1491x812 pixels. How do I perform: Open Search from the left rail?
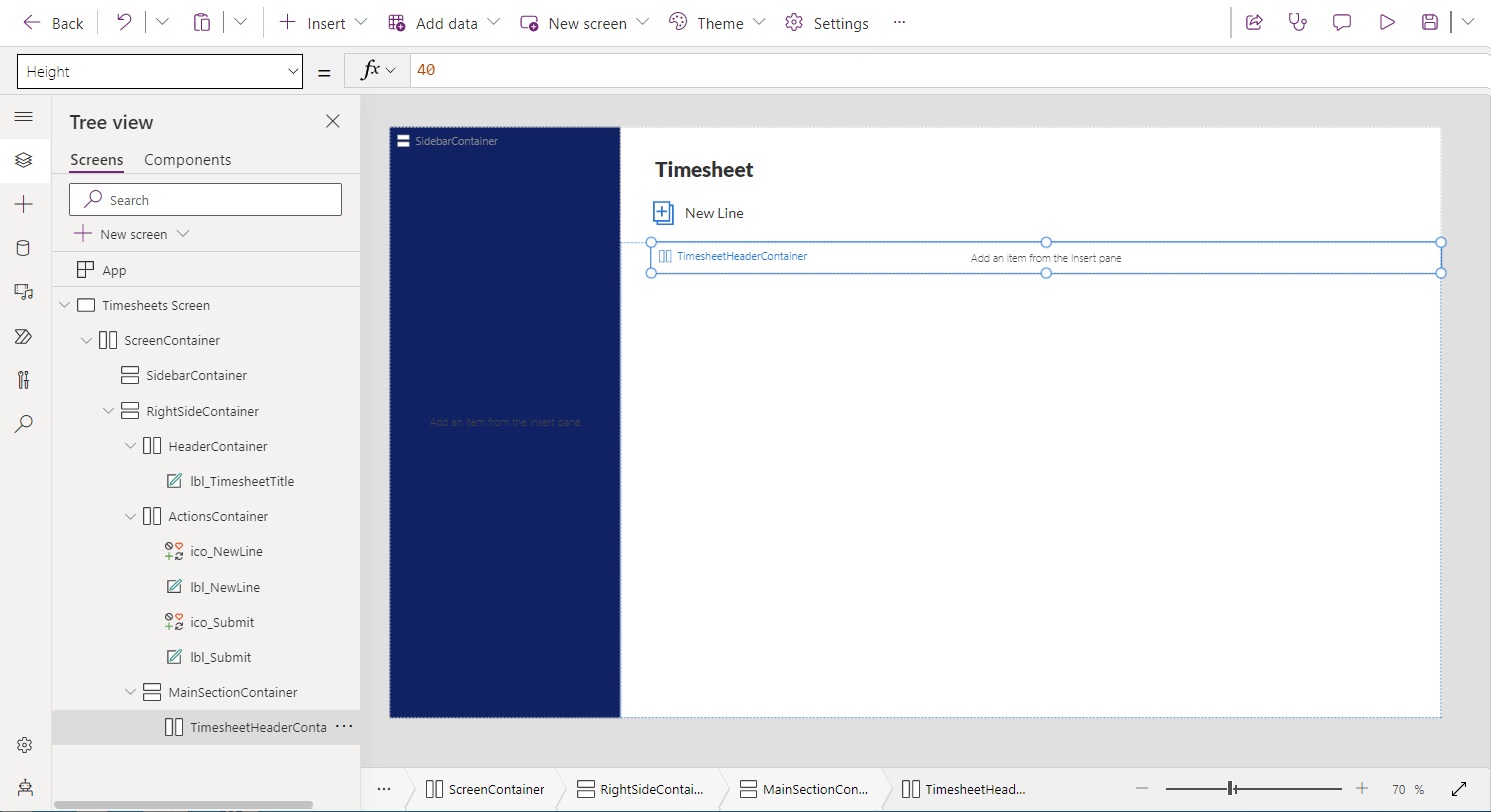[24, 423]
